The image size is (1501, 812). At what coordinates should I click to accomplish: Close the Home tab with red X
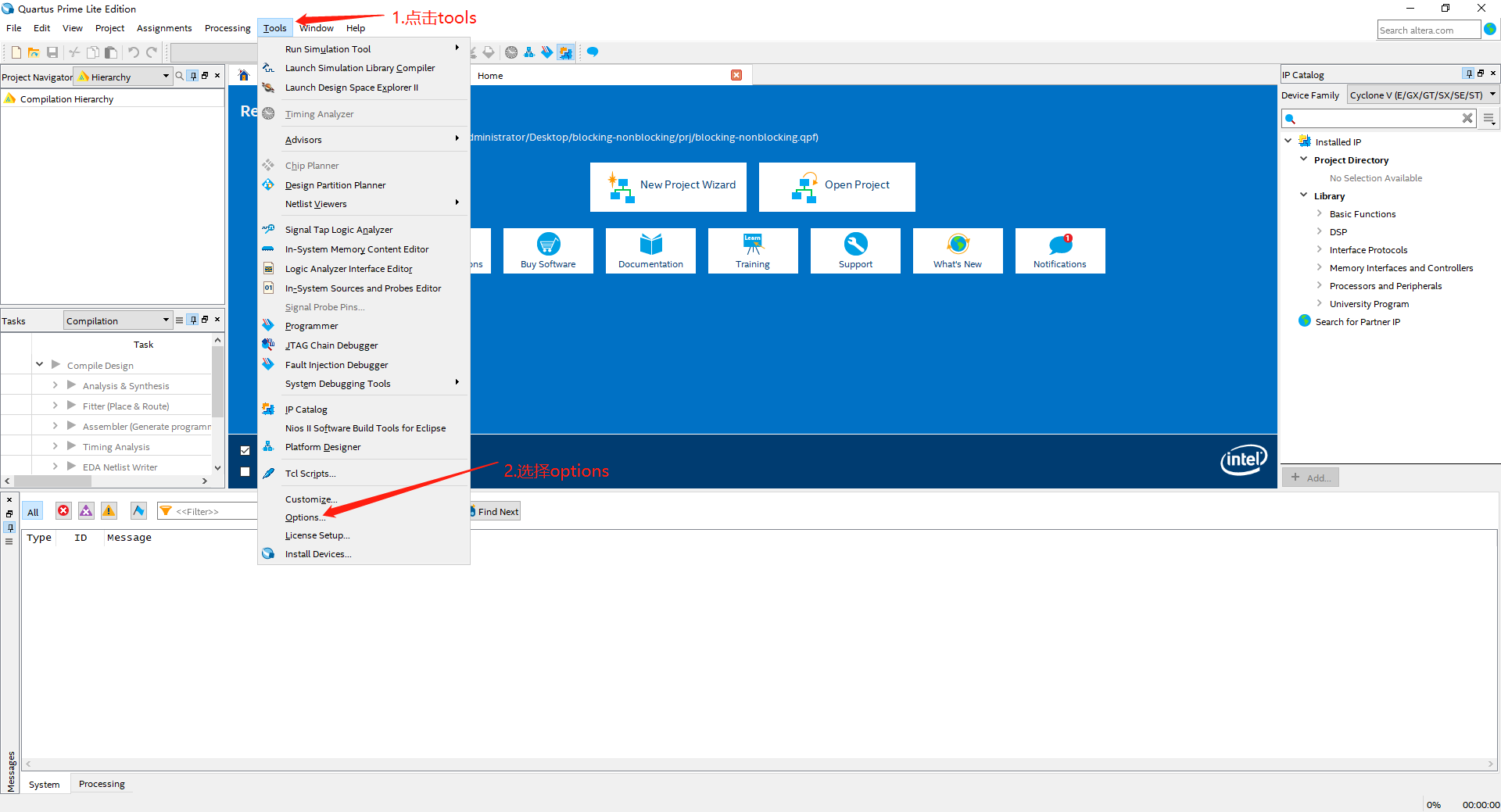tap(736, 75)
